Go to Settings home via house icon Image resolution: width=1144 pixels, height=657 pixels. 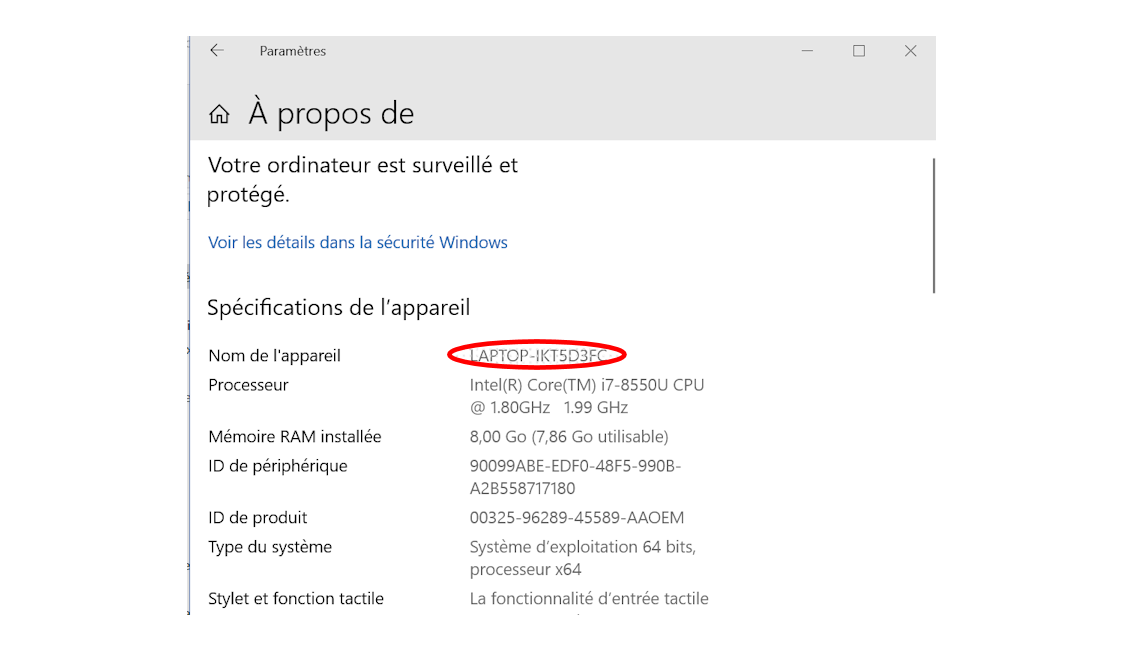tap(219, 114)
